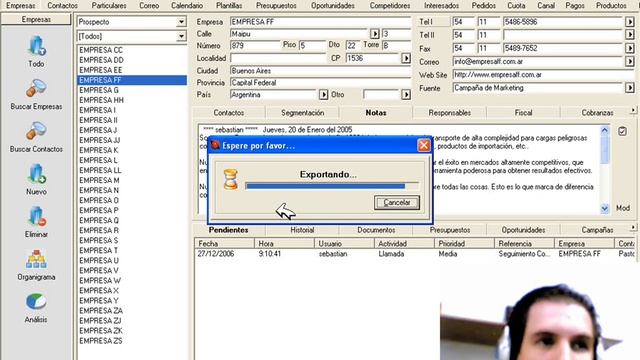Viewport: 640px width, 360px height.
Task: Click the Cancelar button
Action: [397, 202]
